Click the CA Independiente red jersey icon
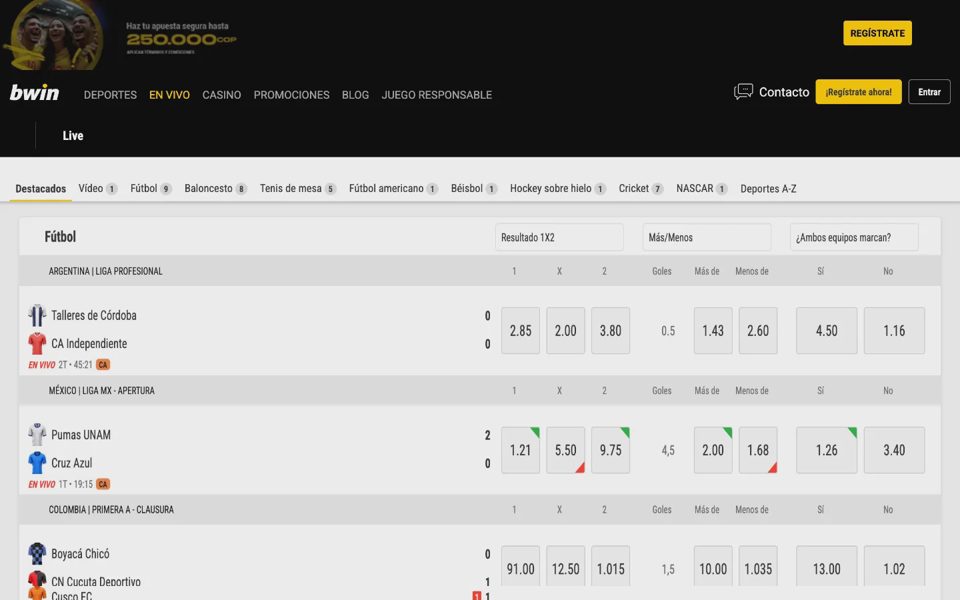Screen dimensions: 960x600 click(x=37, y=343)
